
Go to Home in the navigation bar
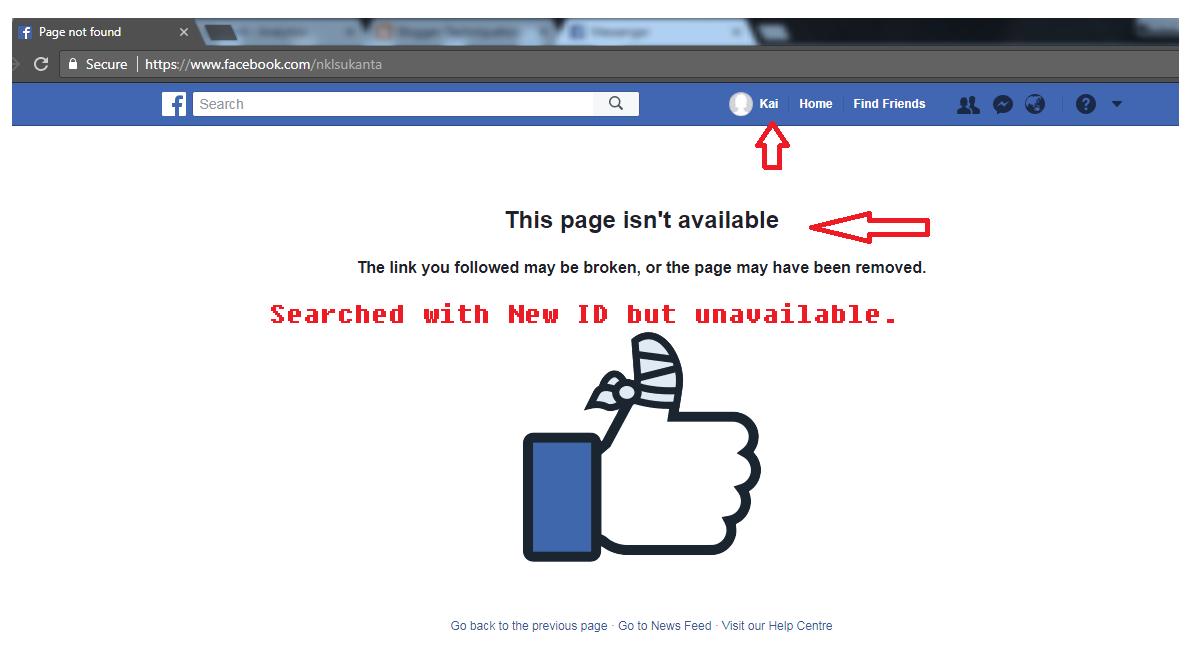coord(815,104)
